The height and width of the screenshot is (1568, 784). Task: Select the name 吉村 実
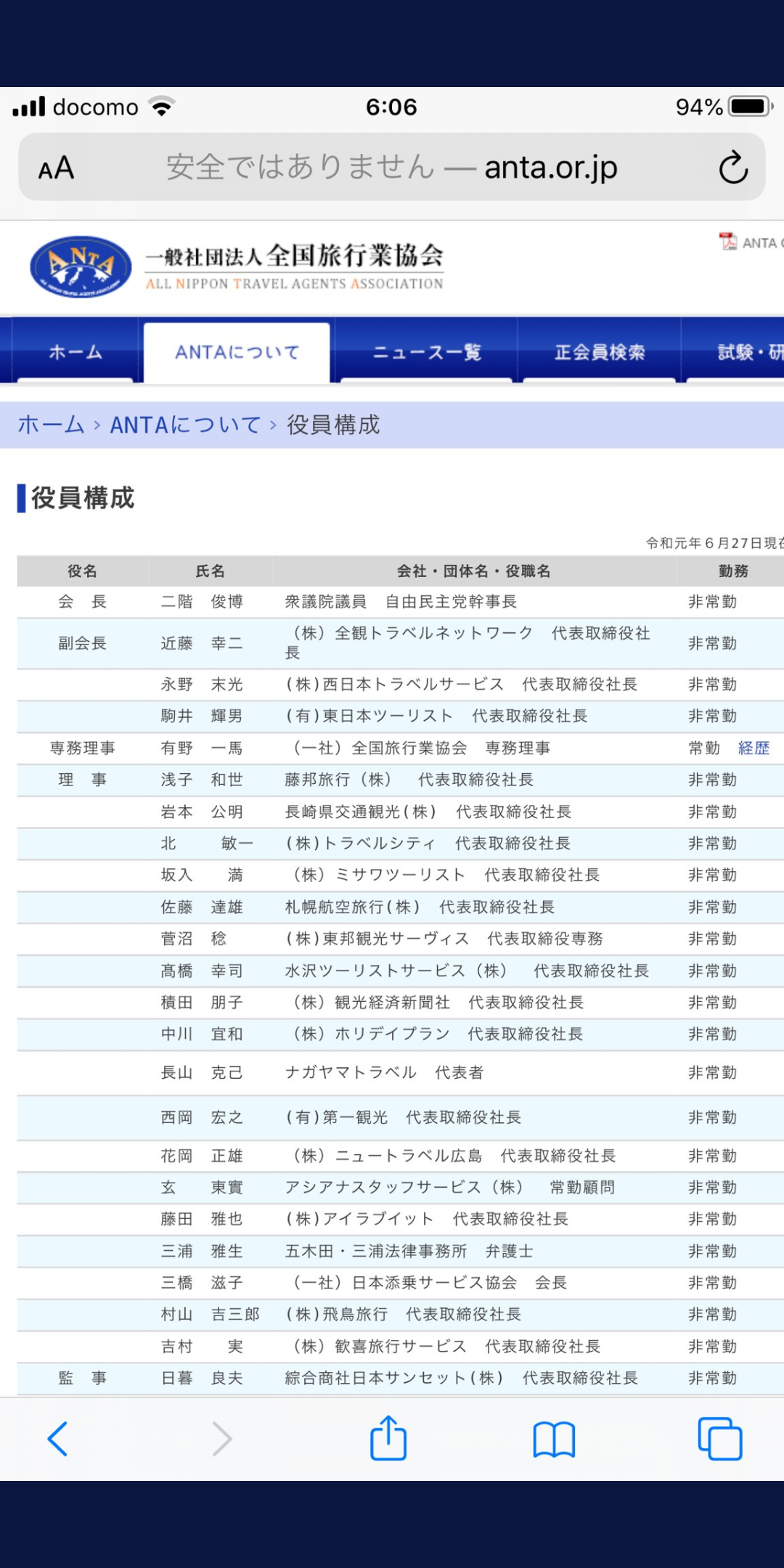pyautogui.click(x=202, y=1347)
